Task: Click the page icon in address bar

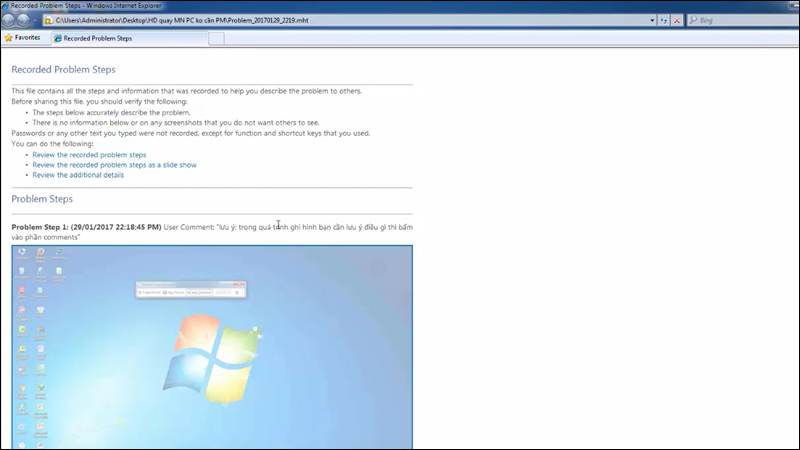Action: (x=49, y=20)
